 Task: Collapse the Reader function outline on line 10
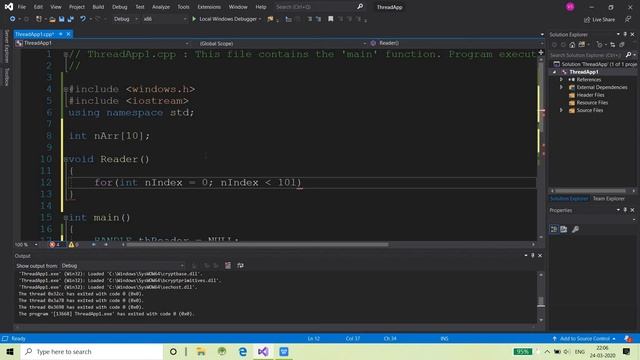[65, 160]
